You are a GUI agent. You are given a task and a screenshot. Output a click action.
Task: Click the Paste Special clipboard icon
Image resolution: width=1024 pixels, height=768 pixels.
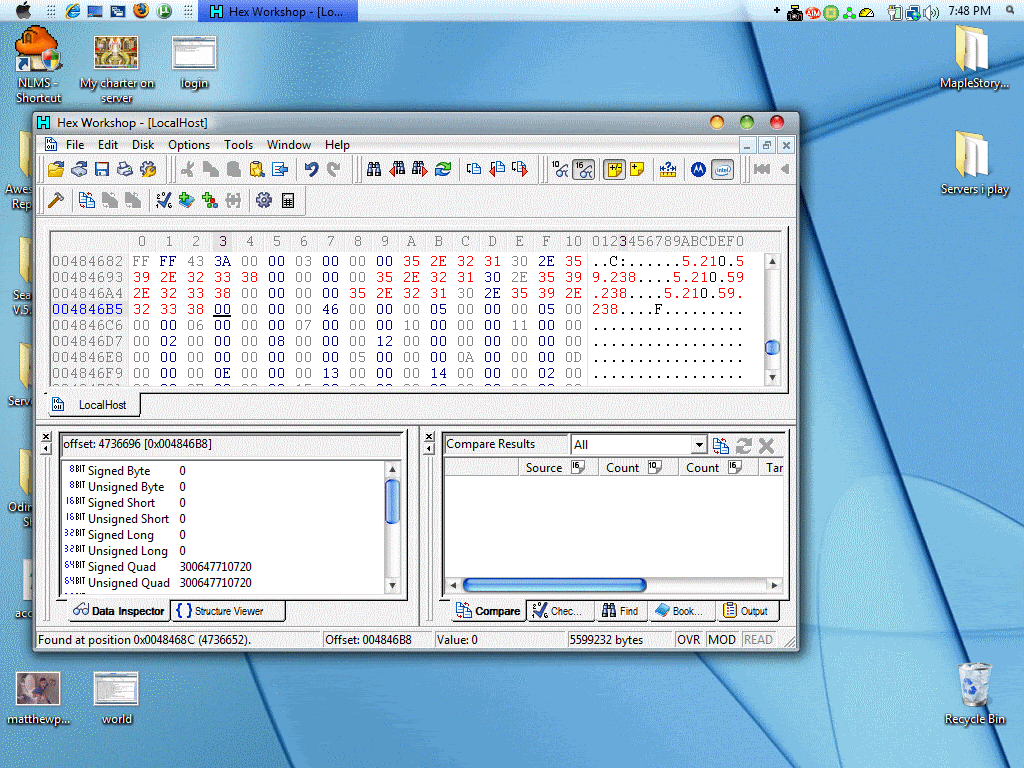[x=257, y=170]
